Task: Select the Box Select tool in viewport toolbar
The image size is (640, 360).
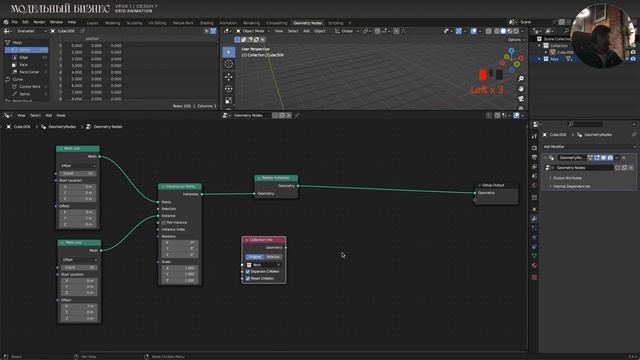Action: (229, 52)
